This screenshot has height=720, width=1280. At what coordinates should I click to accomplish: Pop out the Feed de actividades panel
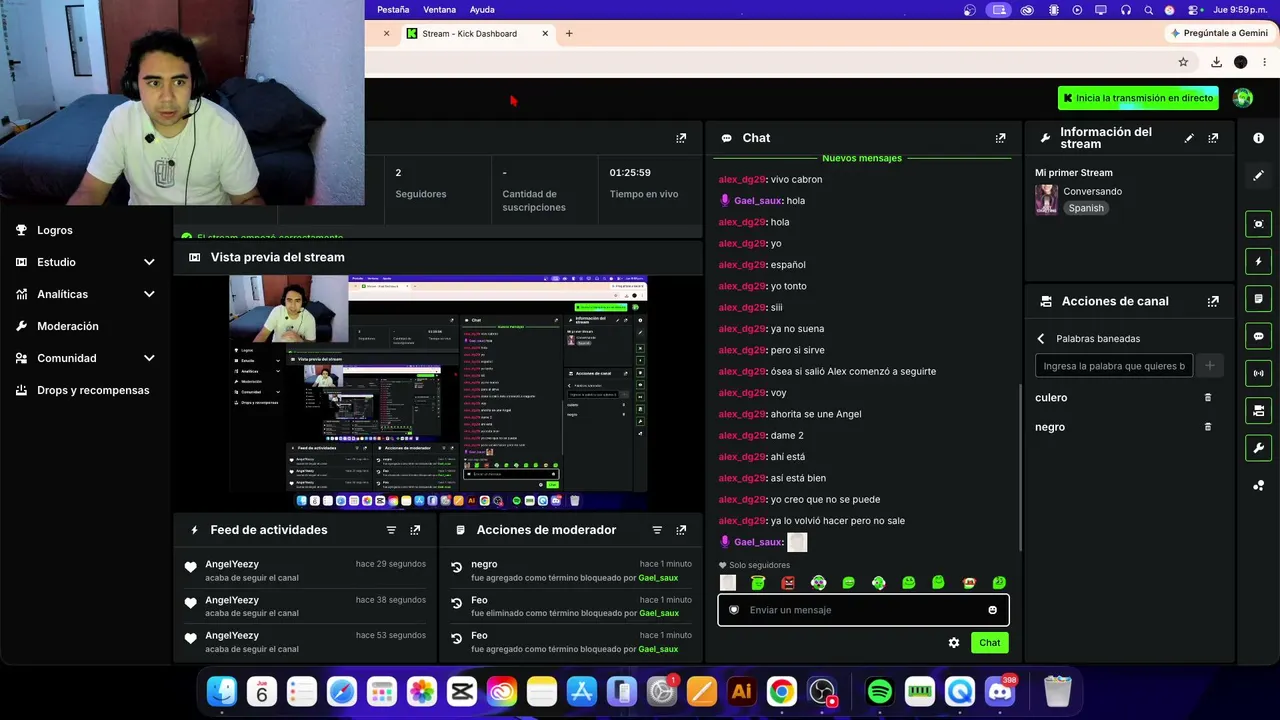tap(415, 530)
